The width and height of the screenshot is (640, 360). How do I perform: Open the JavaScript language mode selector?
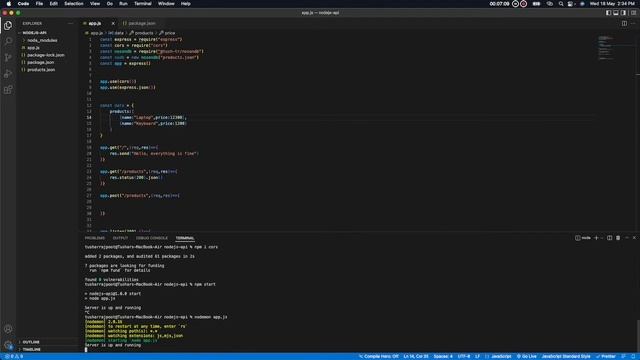[x=500, y=356]
